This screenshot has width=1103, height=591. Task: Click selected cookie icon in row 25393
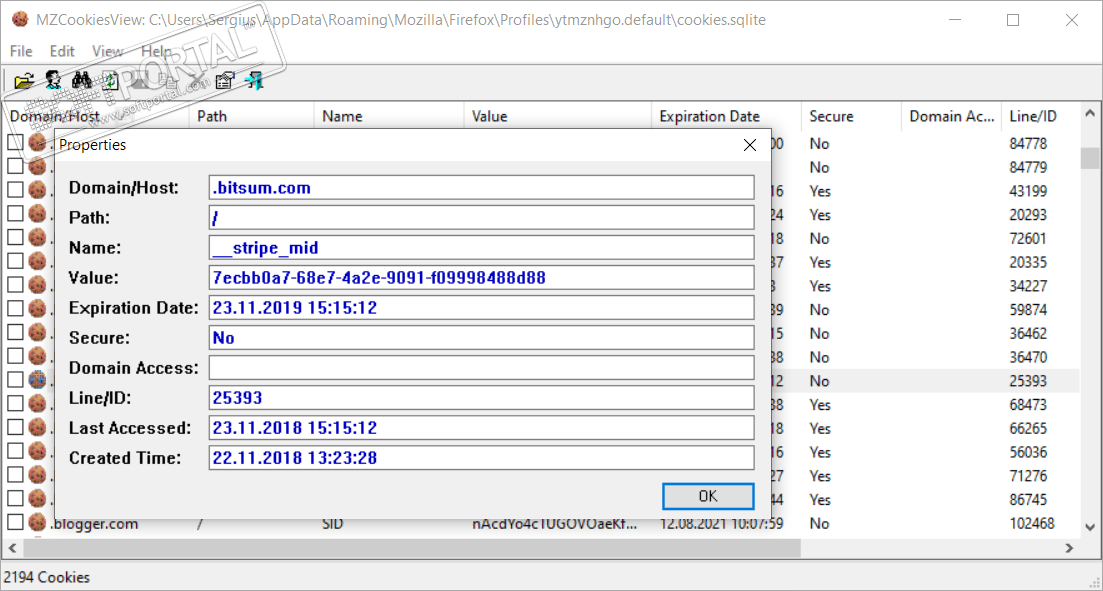[37, 380]
